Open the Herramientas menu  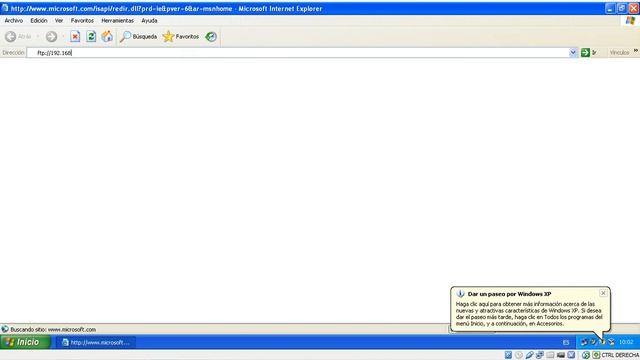(117, 20)
